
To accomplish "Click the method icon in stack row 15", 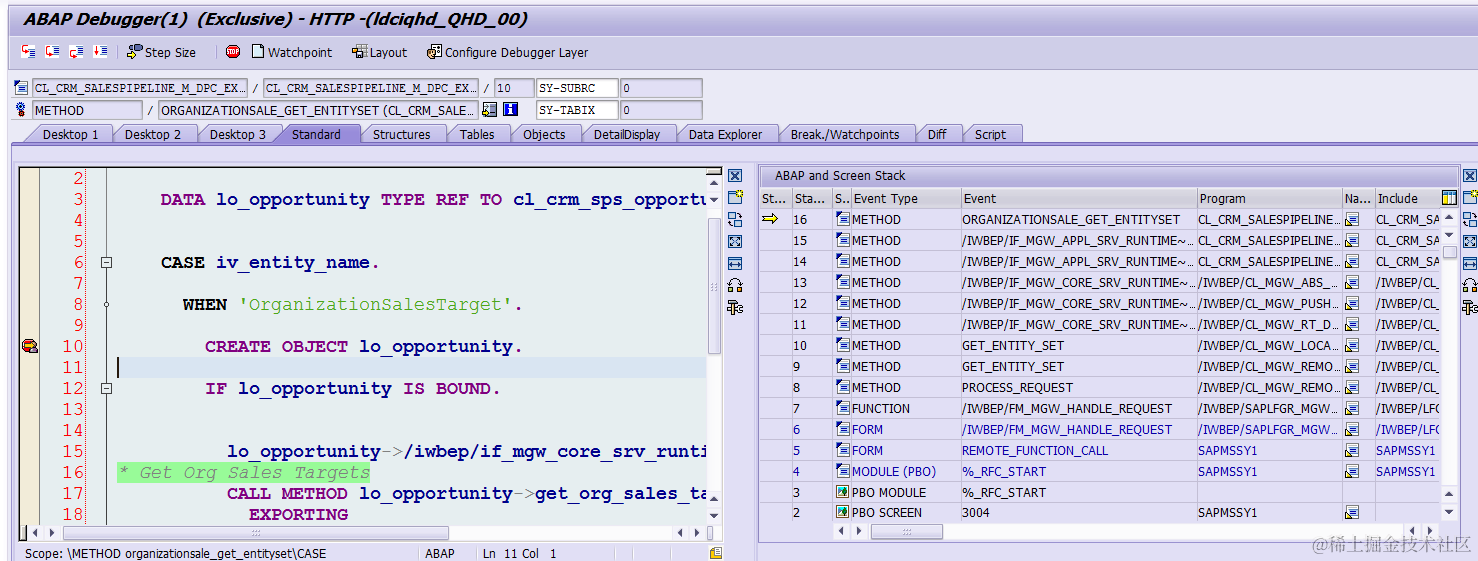I will 842,240.
